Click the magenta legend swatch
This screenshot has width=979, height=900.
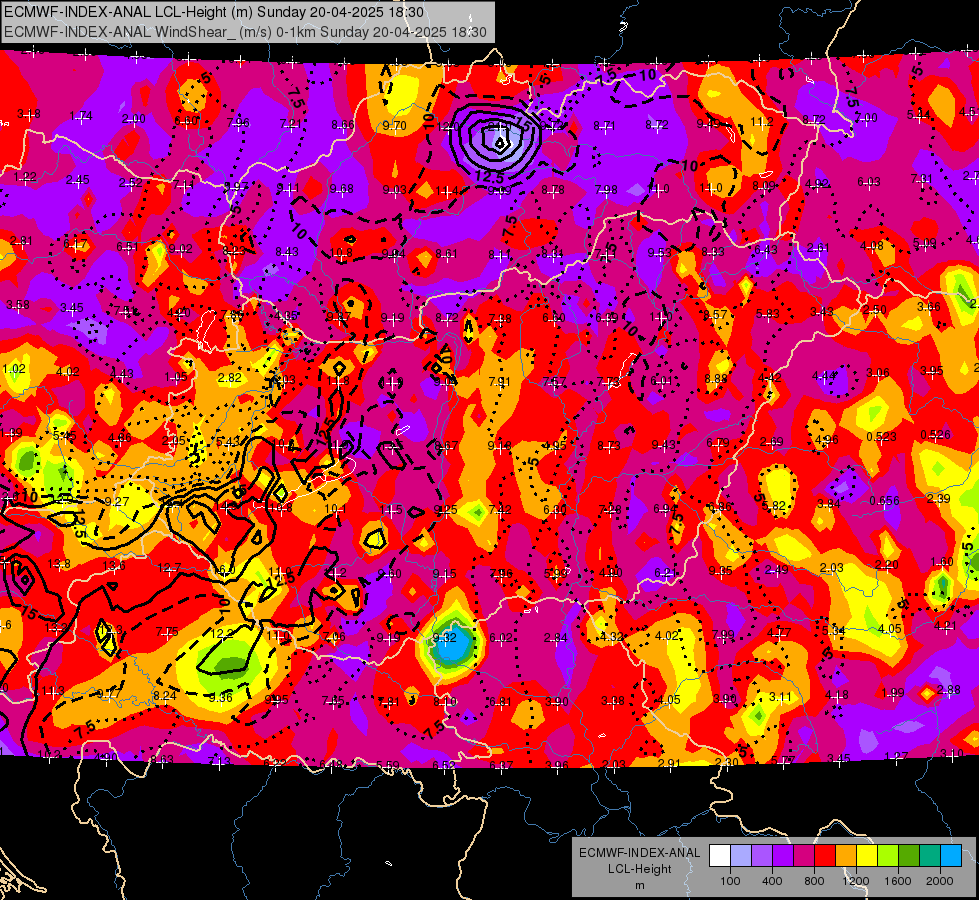pyautogui.click(x=804, y=856)
